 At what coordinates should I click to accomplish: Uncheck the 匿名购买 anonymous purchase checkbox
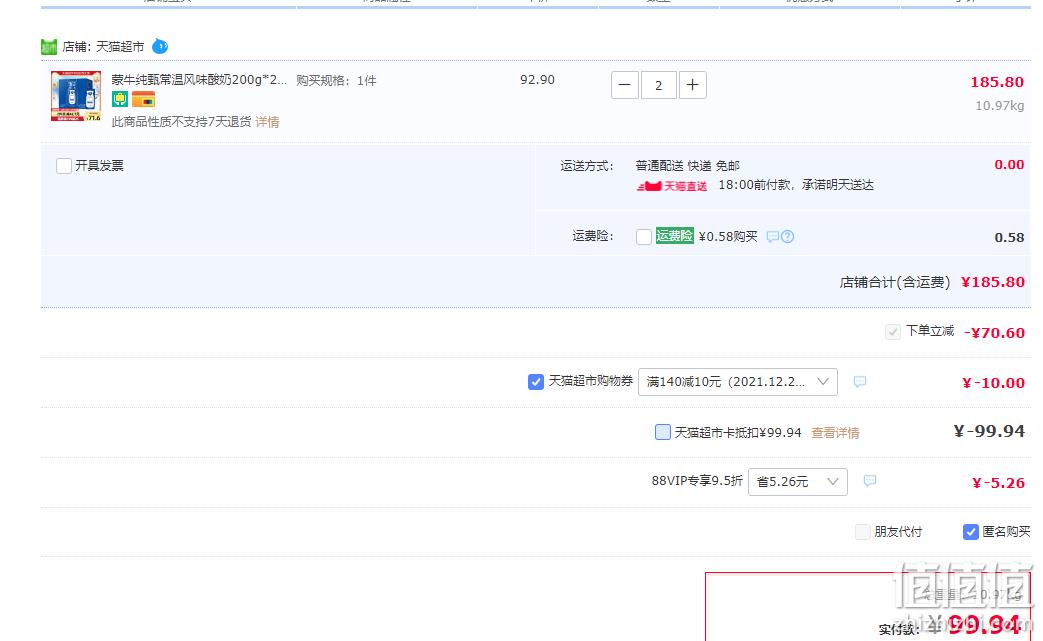(970, 532)
